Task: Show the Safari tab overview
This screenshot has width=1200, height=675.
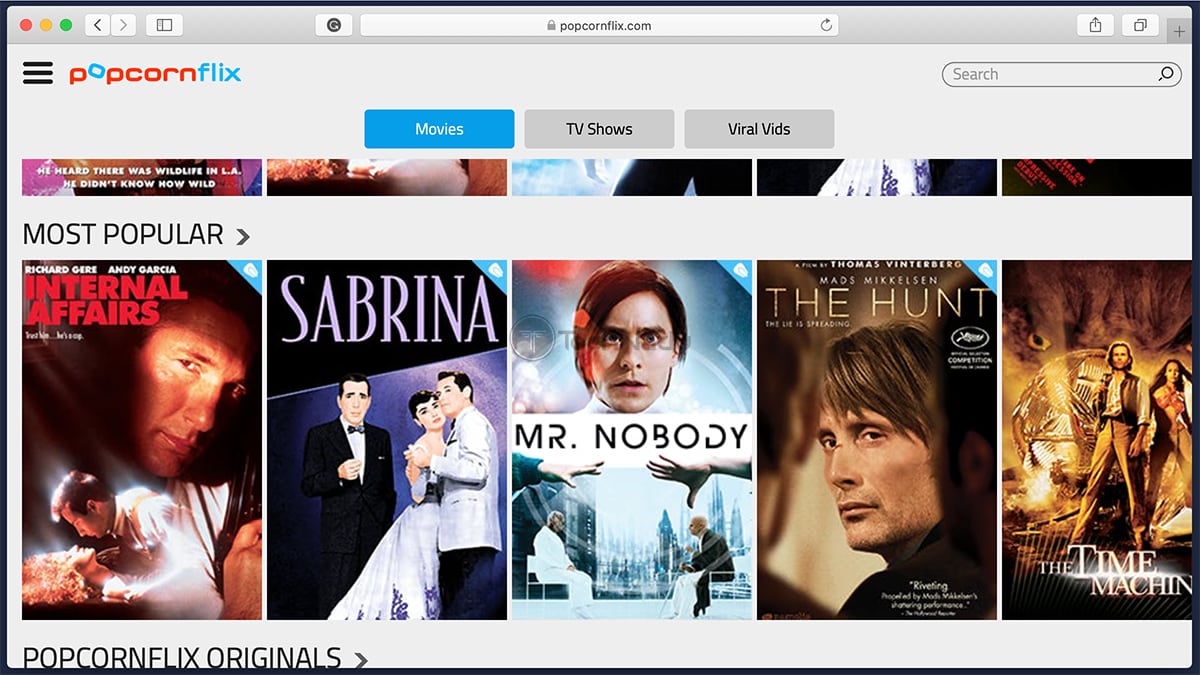Action: pos(1140,25)
